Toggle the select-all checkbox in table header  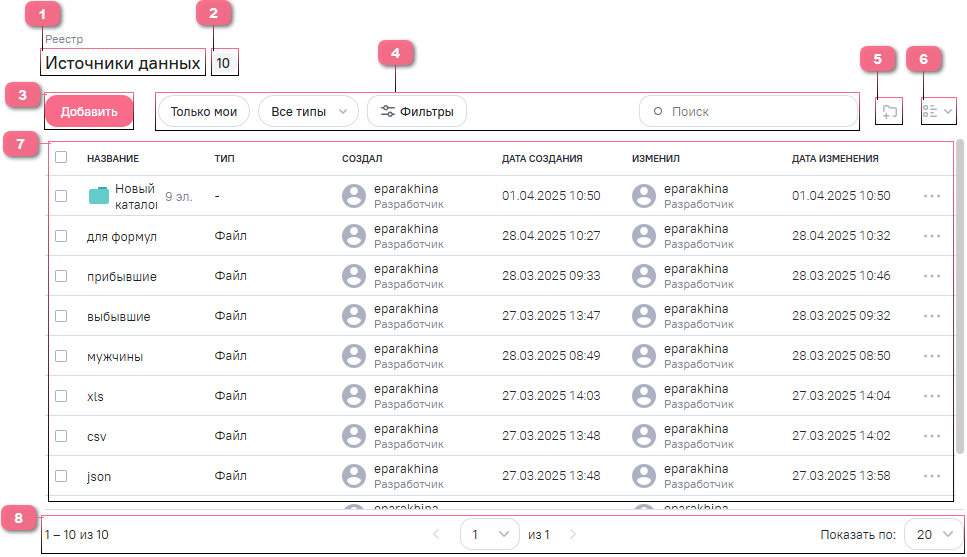(x=61, y=158)
